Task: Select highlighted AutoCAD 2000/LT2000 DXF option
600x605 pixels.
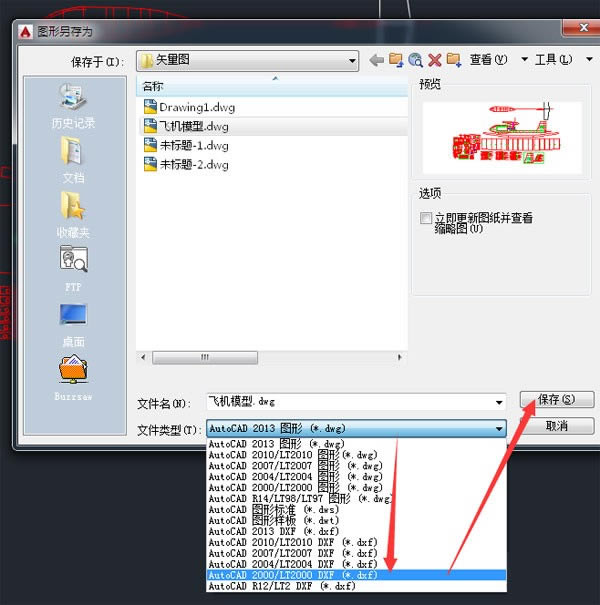Action: pyautogui.click(x=356, y=575)
